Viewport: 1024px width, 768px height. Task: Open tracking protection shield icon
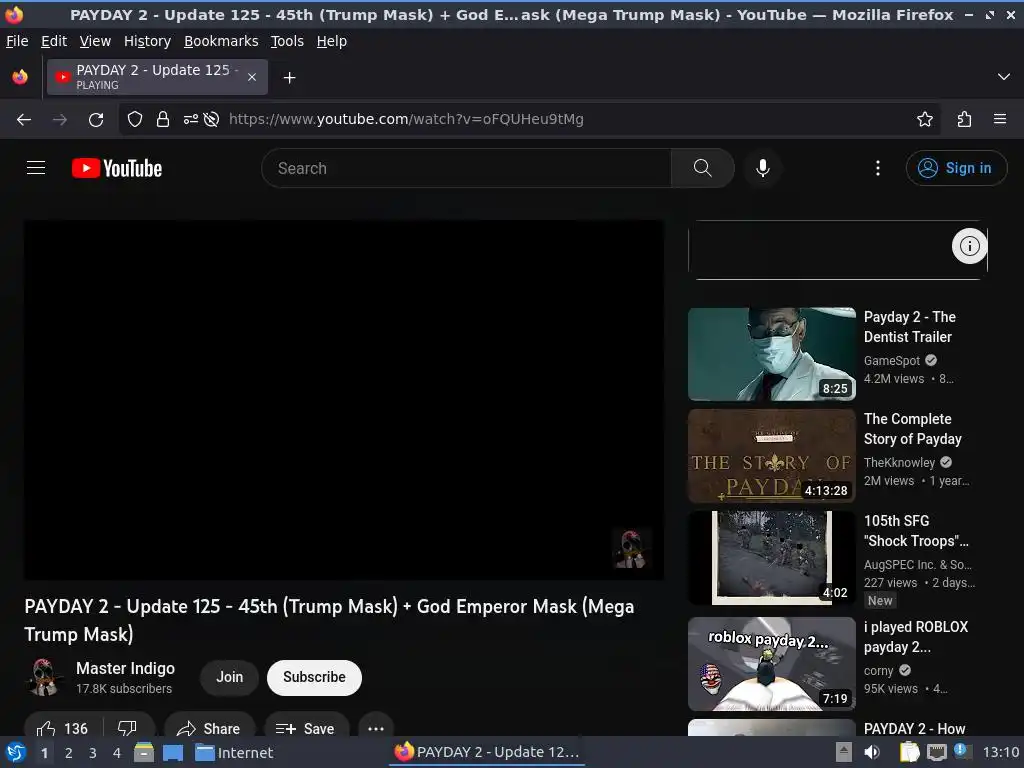click(135, 119)
